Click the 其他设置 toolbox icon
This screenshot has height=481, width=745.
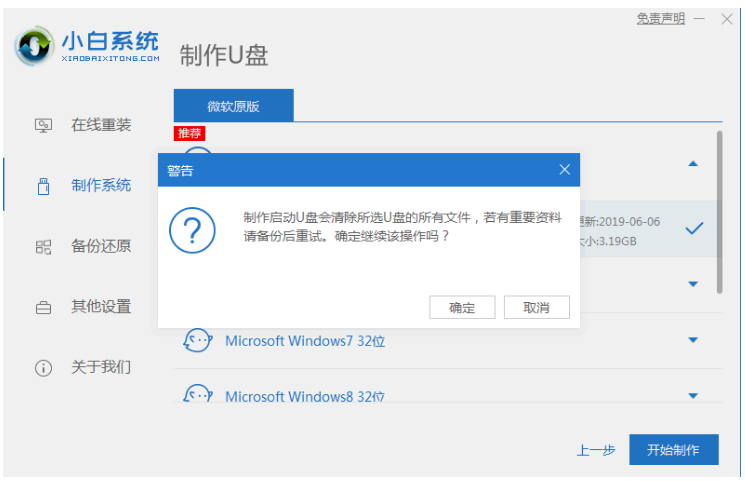coord(43,307)
